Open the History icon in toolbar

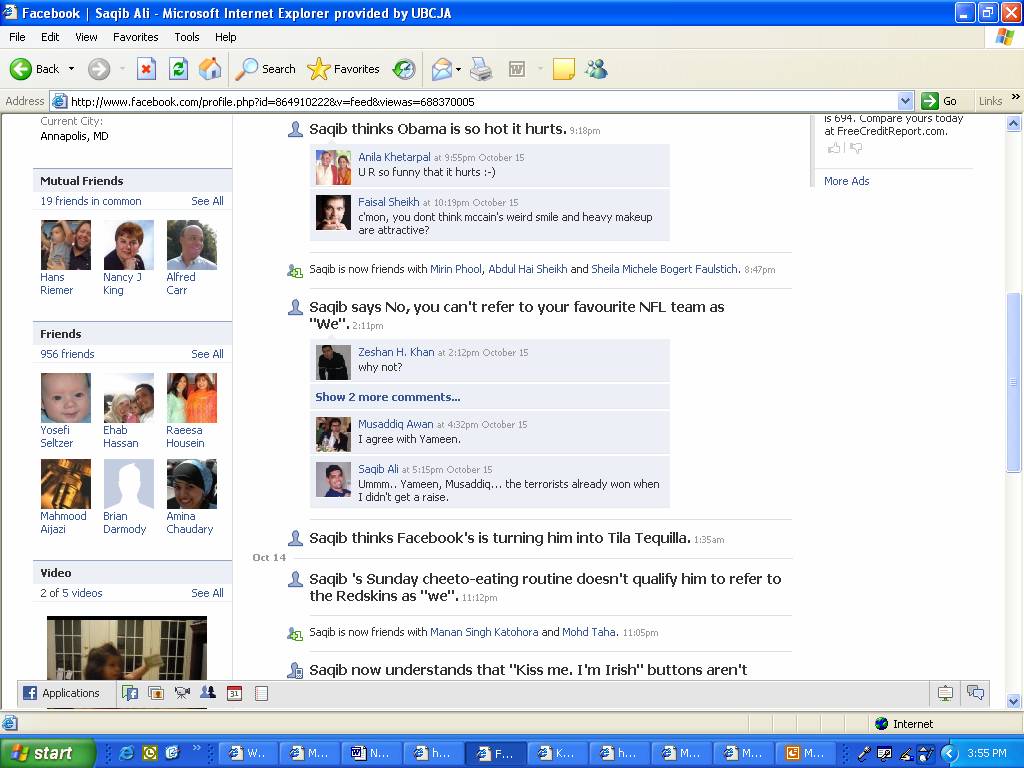(x=404, y=69)
